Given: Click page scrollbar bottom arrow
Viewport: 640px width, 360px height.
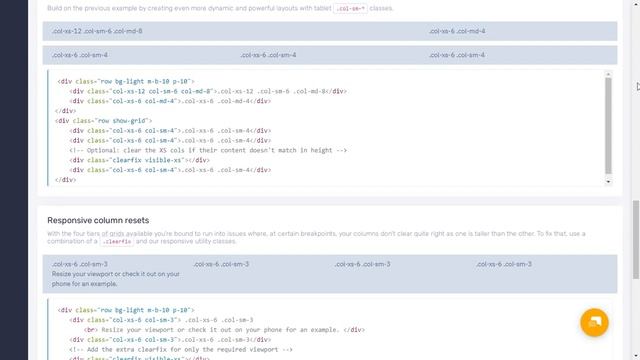Looking at the screenshot, I should pyautogui.click(x=636, y=356).
